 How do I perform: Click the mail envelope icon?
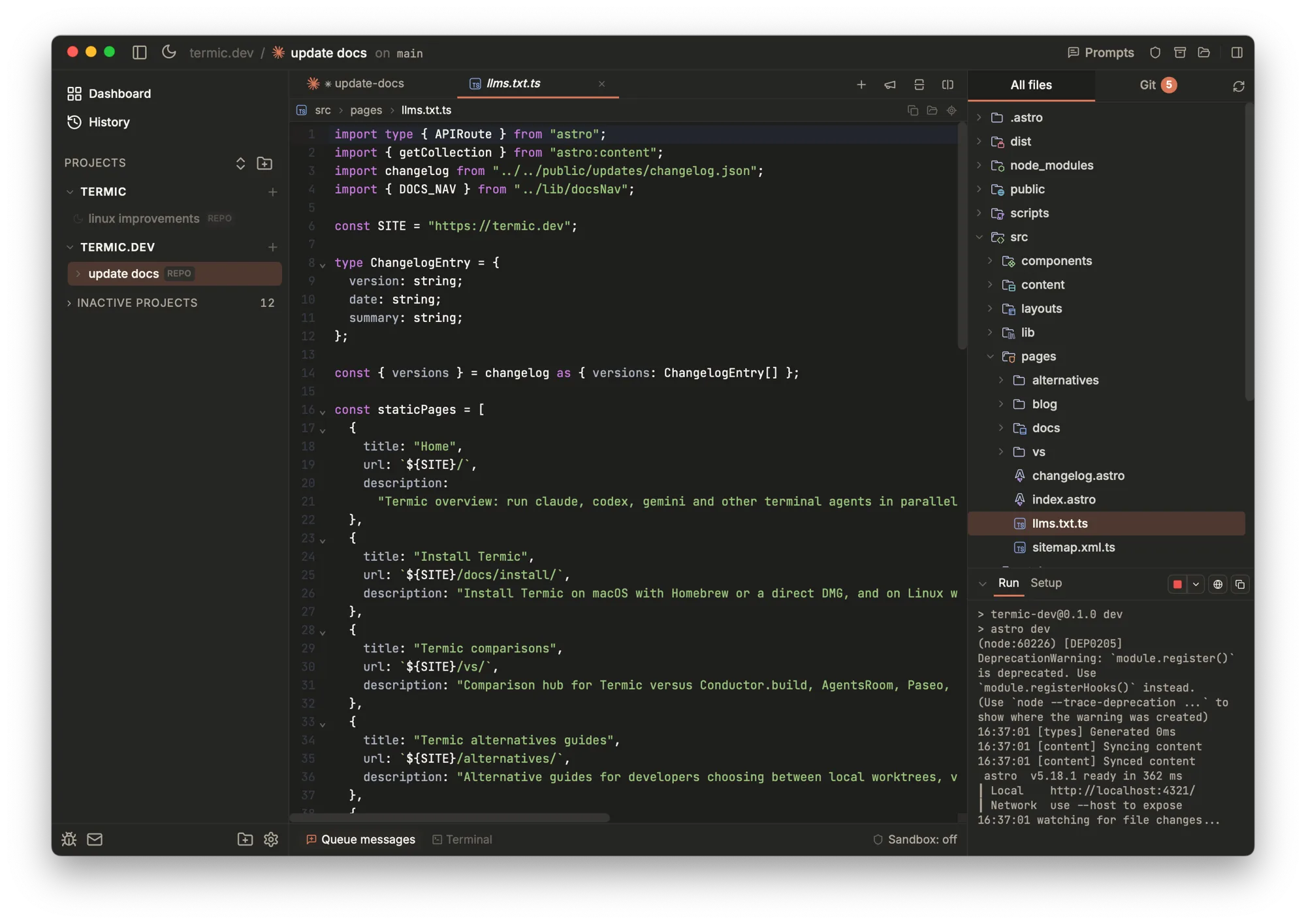[x=95, y=839]
